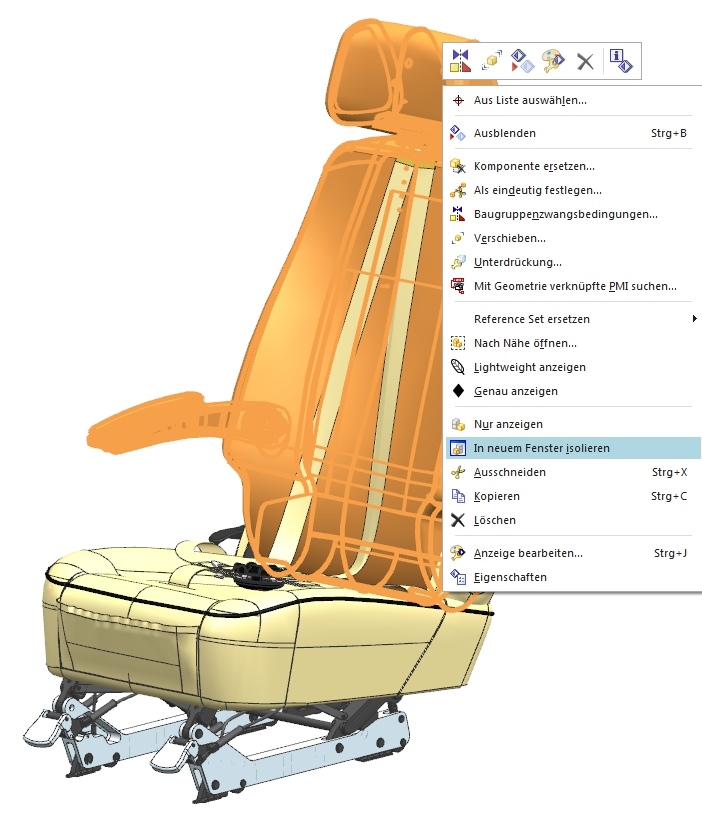Image resolution: width=702 pixels, height=822 pixels.
Task: Select 'Ausblenden' from context menu
Action: (573, 133)
